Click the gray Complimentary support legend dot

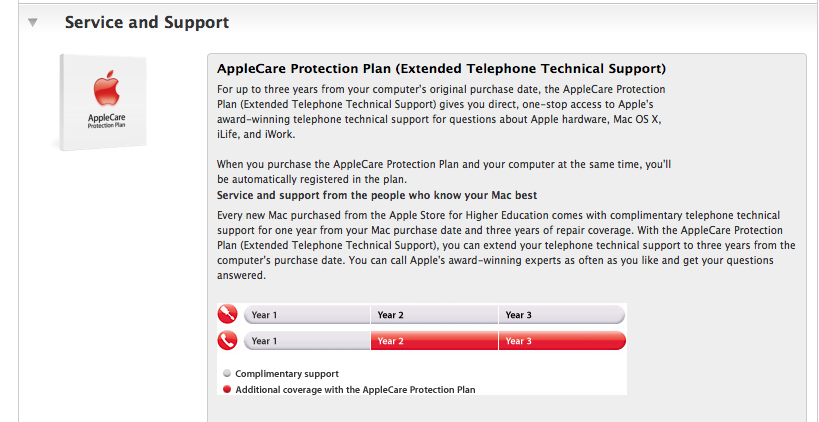pos(227,374)
